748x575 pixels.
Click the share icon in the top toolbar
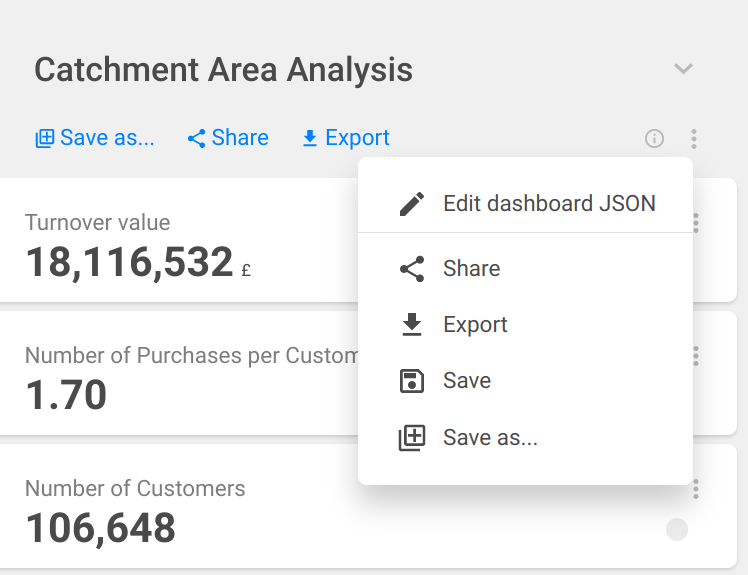196,139
